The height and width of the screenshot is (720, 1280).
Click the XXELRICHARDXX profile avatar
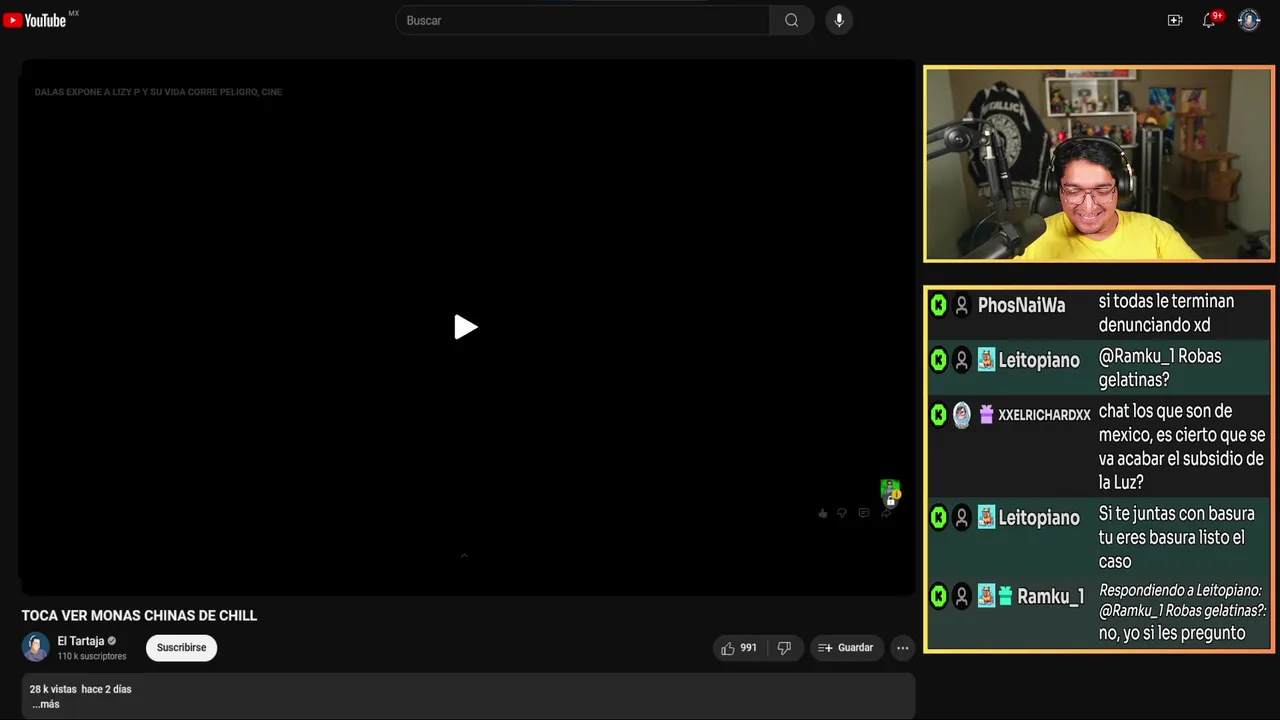click(x=962, y=415)
